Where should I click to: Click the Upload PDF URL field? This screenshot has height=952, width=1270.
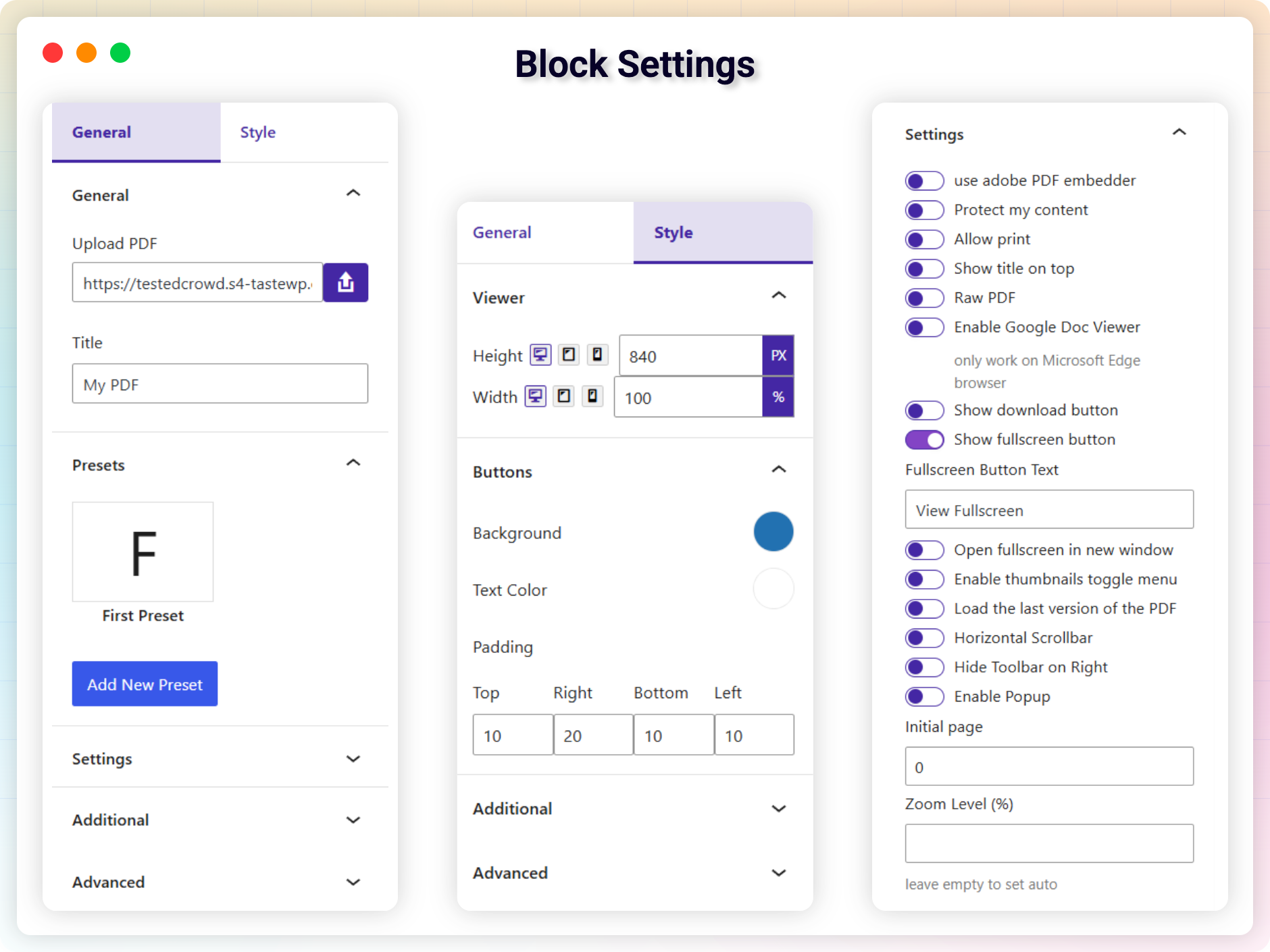click(x=197, y=282)
